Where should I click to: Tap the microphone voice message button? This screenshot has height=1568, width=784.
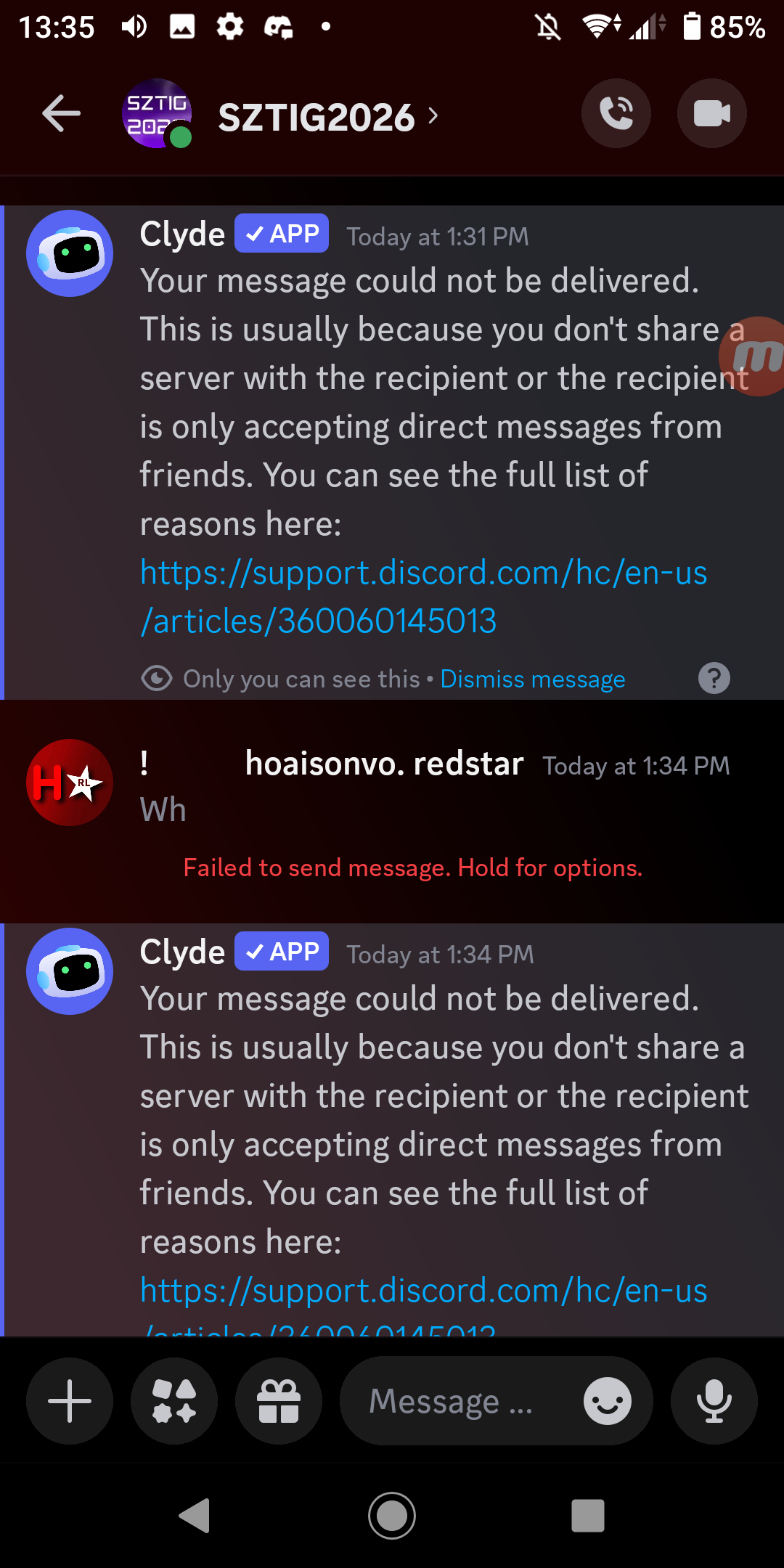coord(714,1400)
